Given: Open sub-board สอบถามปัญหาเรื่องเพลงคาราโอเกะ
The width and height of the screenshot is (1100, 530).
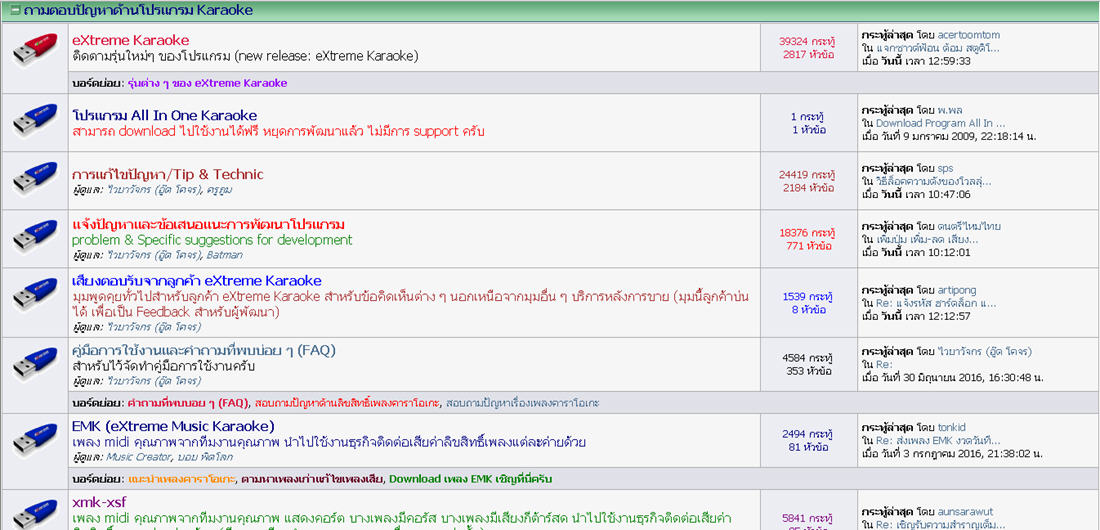Looking at the screenshot, I should 523,403.
